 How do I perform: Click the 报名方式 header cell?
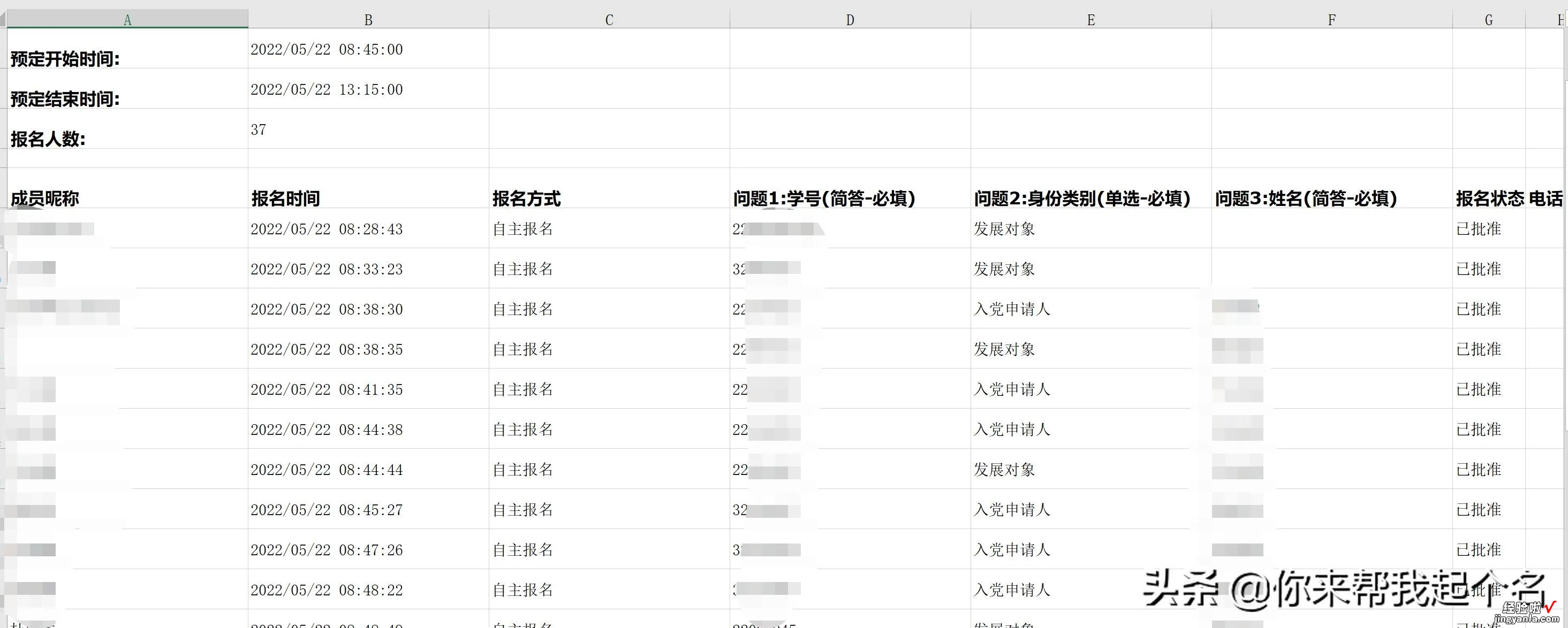tap(609, 188)
